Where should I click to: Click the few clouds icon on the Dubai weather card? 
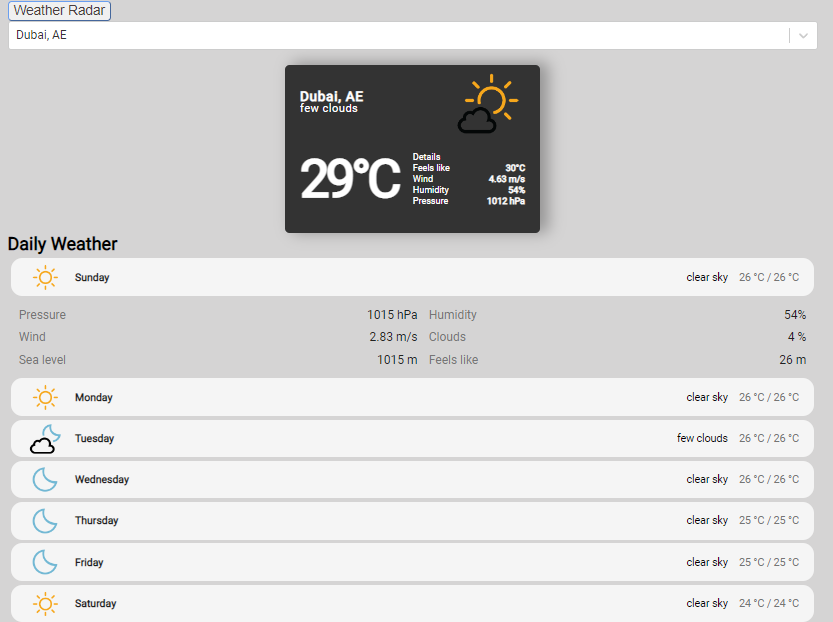(490, 102)
